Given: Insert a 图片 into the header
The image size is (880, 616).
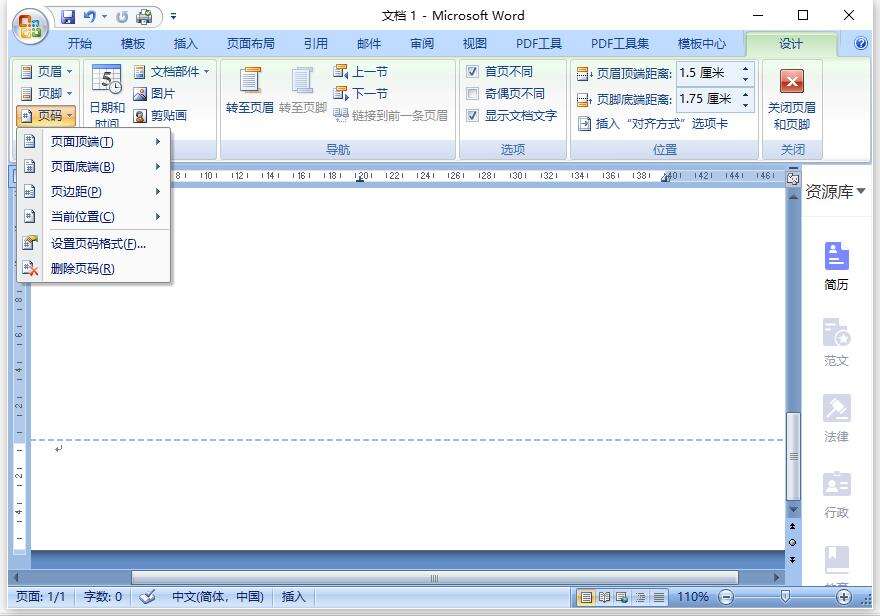Looking at the screenshot, I should pos(154,94).
